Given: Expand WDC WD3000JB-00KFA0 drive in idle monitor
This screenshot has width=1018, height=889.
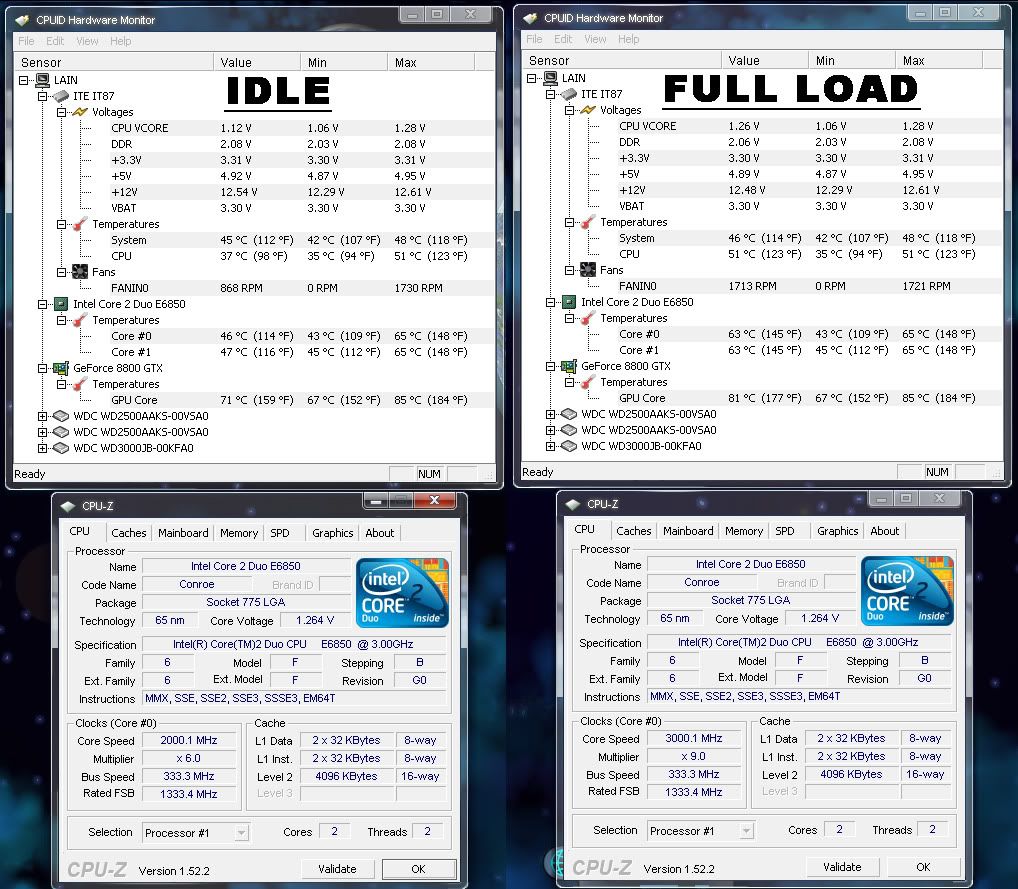Looking at the screenshot, I should (43, 448).
